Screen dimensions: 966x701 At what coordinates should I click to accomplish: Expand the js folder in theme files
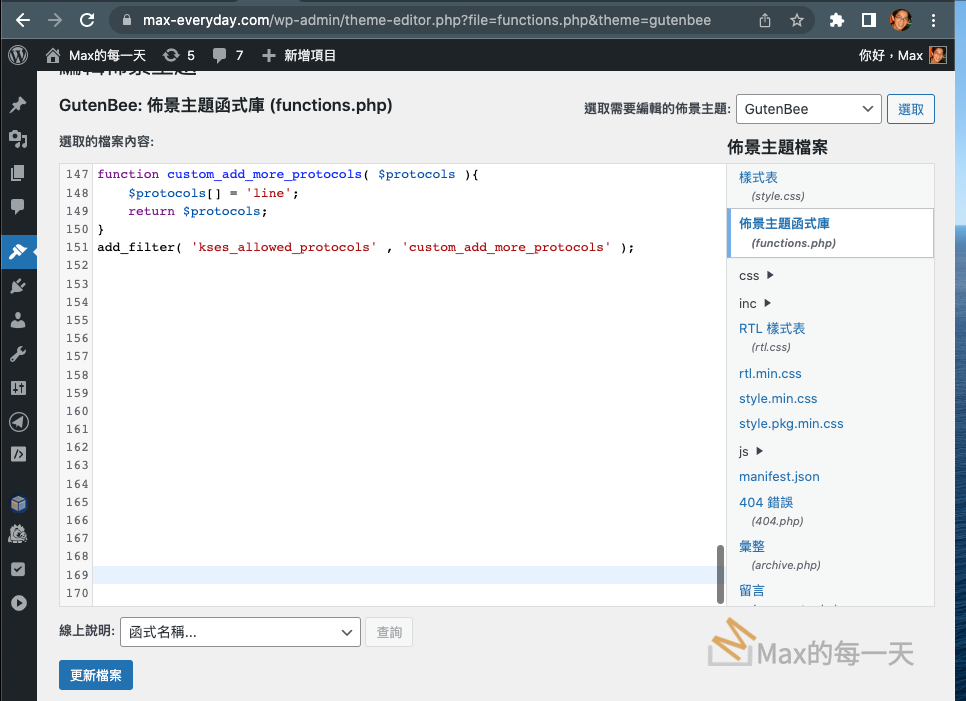point(750,451)
